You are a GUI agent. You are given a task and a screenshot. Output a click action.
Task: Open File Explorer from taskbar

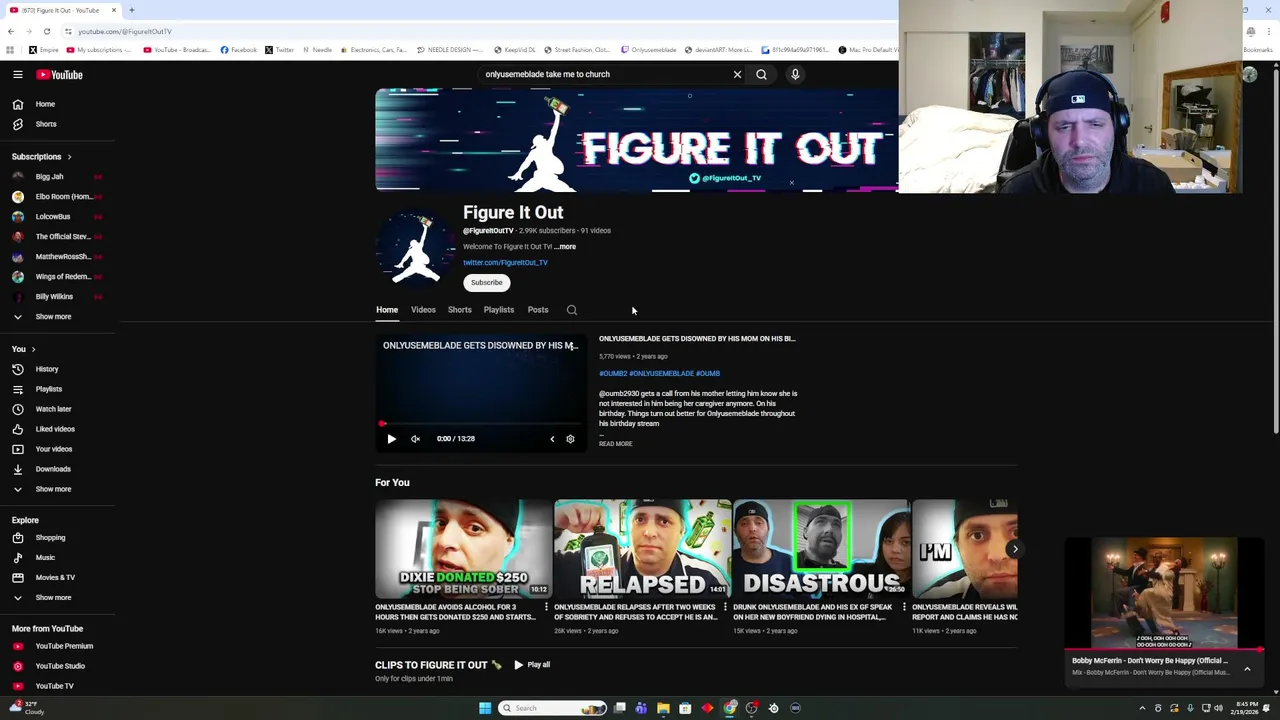coord(663,708)
